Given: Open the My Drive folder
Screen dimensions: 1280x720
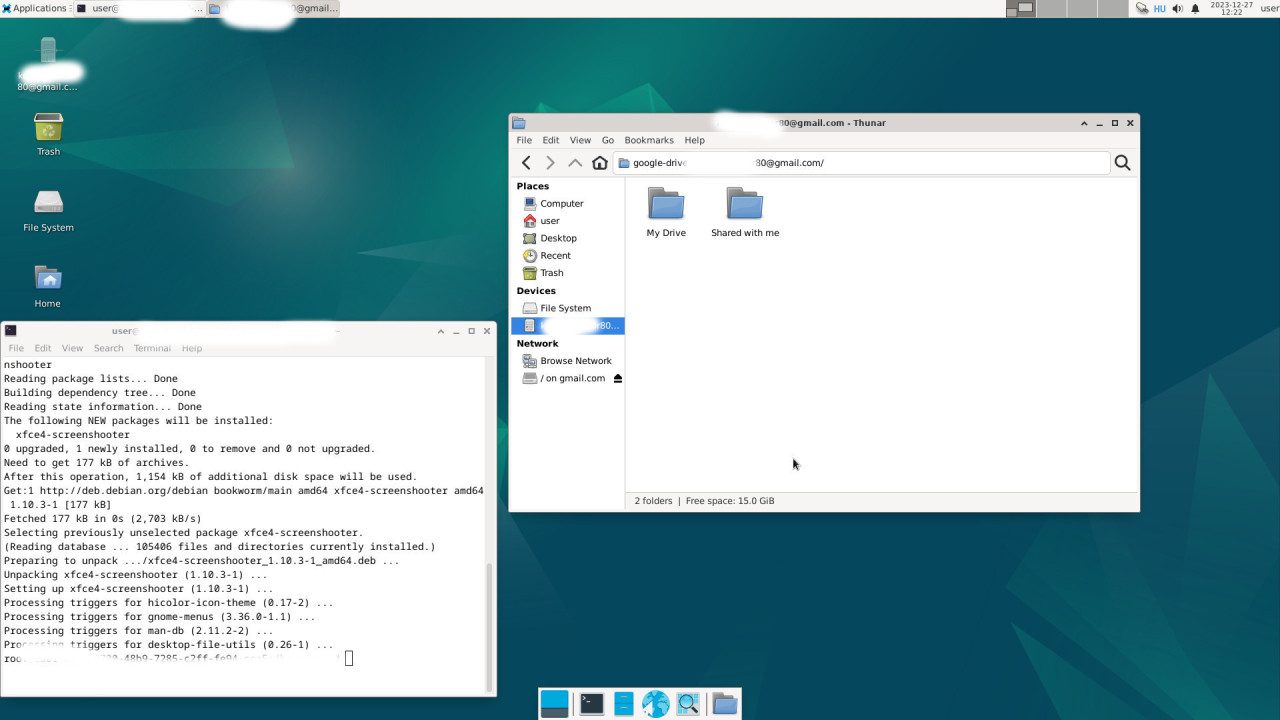Looking at the screenshot, I should [x=666, y=212].
